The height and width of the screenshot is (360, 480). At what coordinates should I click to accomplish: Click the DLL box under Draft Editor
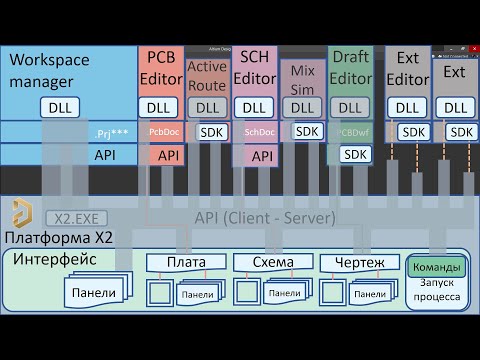pyautogui.click(x=350, y=108)
